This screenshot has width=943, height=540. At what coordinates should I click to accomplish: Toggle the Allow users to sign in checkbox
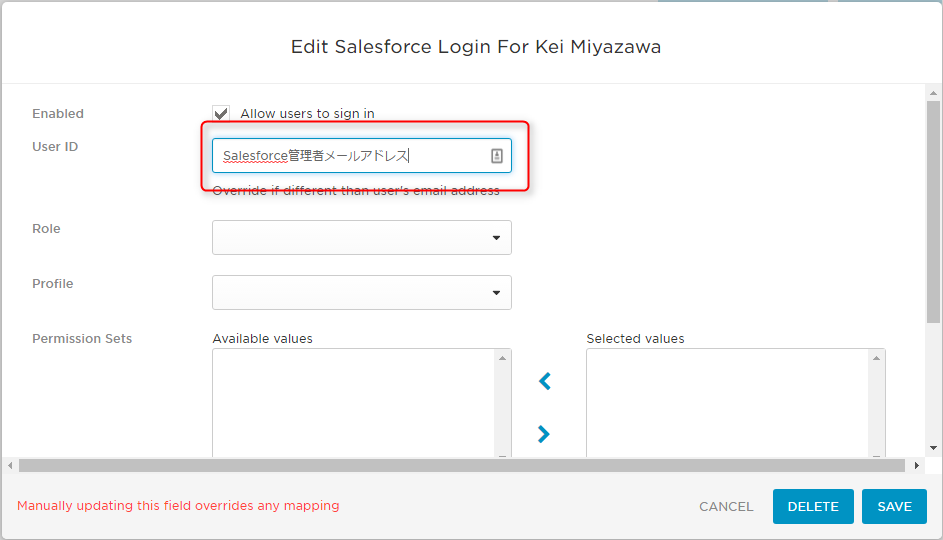coord(221,113)
